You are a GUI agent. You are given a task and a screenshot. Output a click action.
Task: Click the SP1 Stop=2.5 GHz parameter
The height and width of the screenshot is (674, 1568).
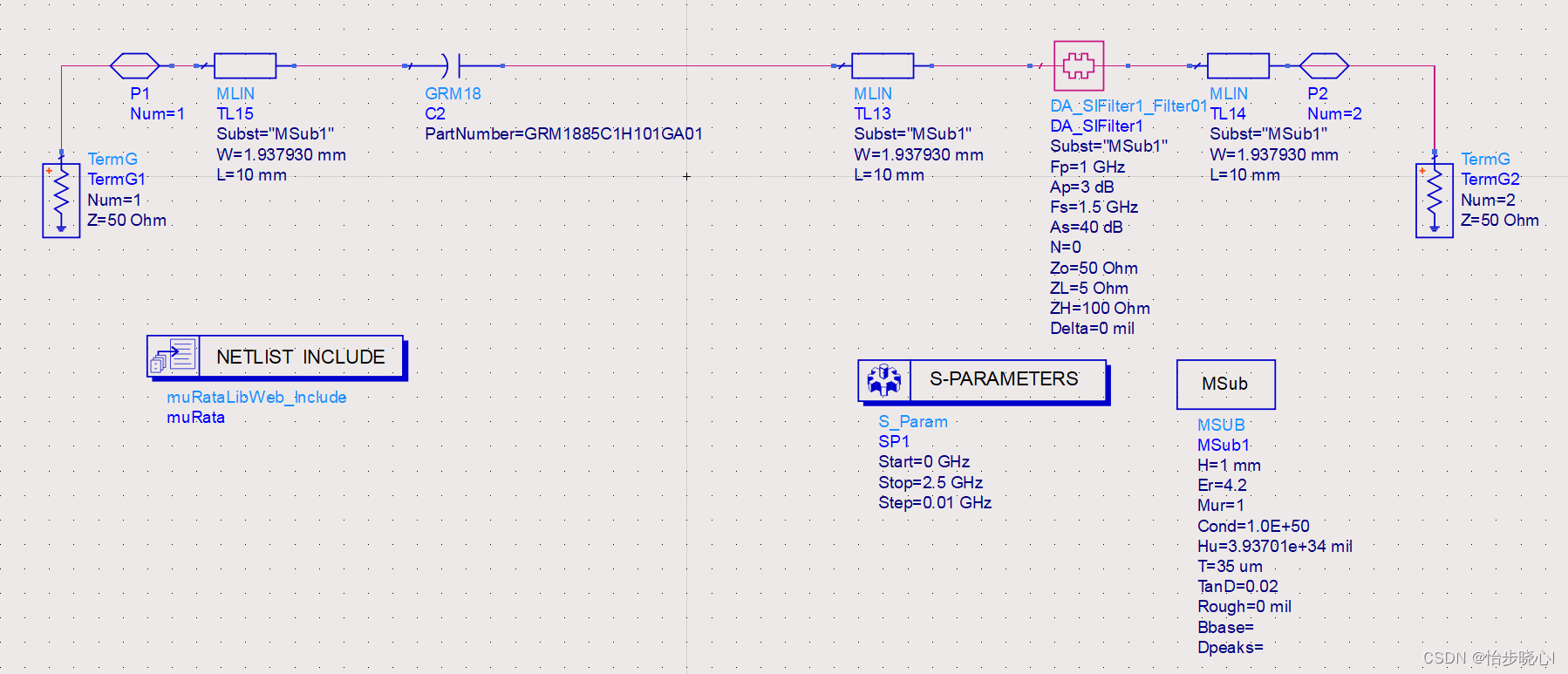click(x=931, y=482)
